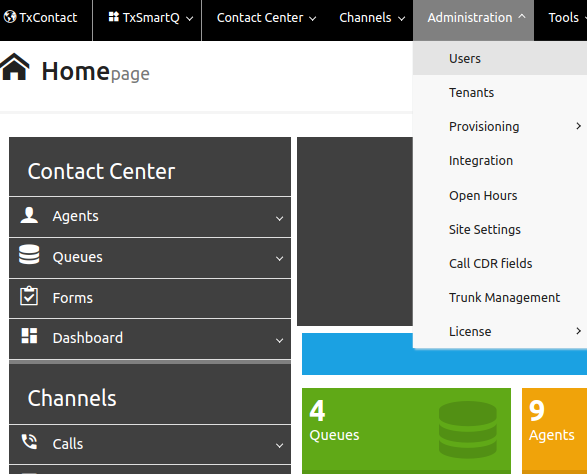Screen dimensions: 587x474
Task: Expand Provisioning submenu arrow
Action: click(579, 126)
